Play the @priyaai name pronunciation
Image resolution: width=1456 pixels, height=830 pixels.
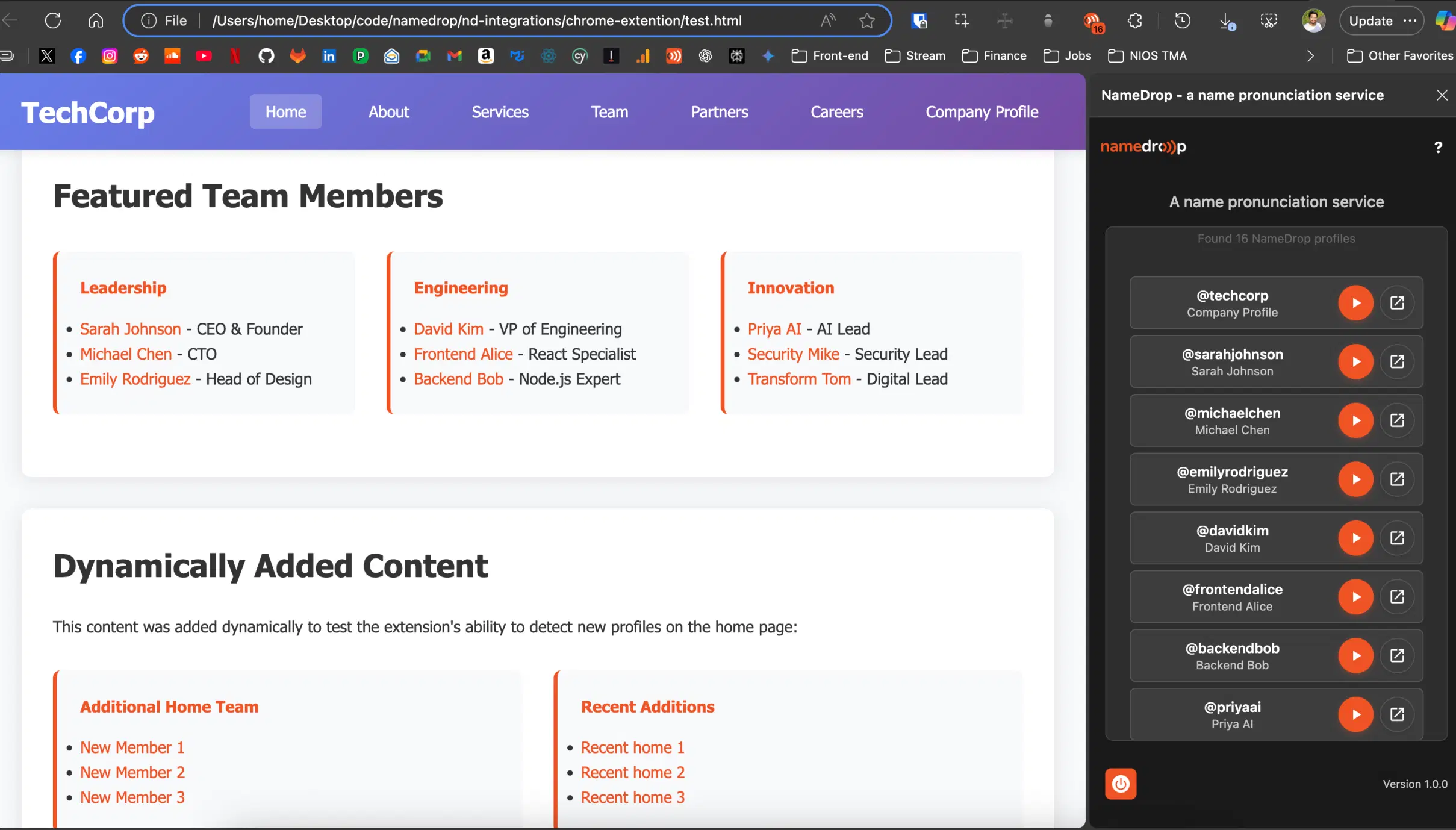click(1355, 714)
